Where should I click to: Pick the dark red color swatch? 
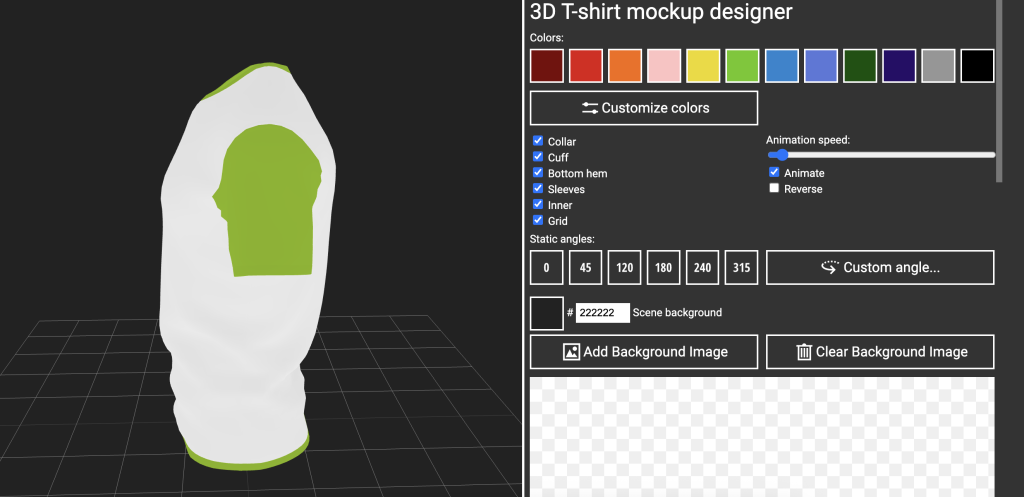click(x=547, y=66)
